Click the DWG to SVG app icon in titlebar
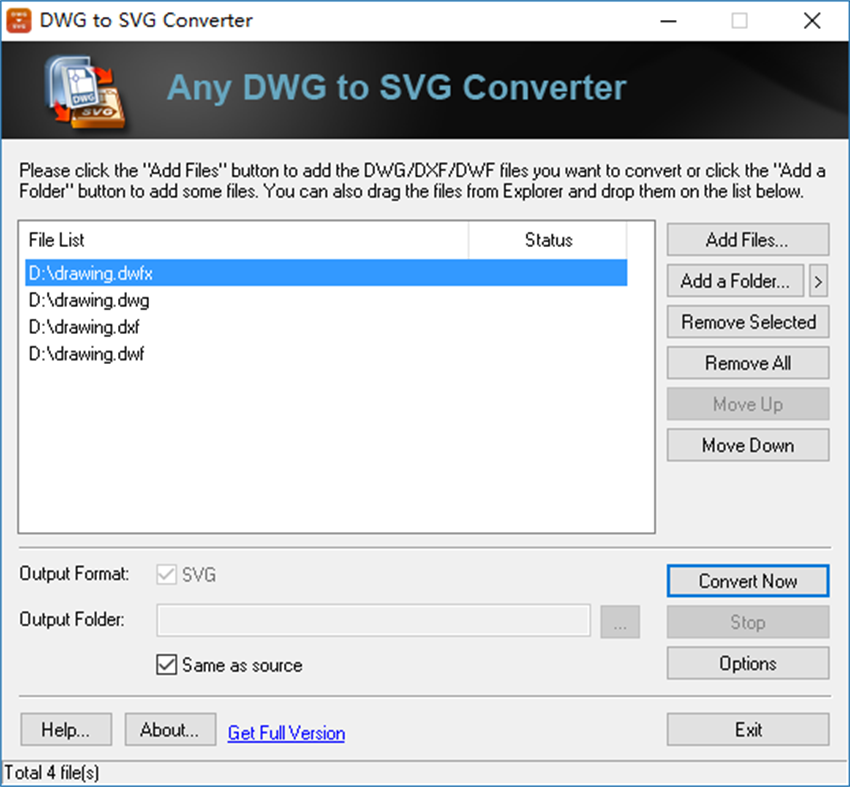This screenshot has width=850, height=787. point(18,20)
